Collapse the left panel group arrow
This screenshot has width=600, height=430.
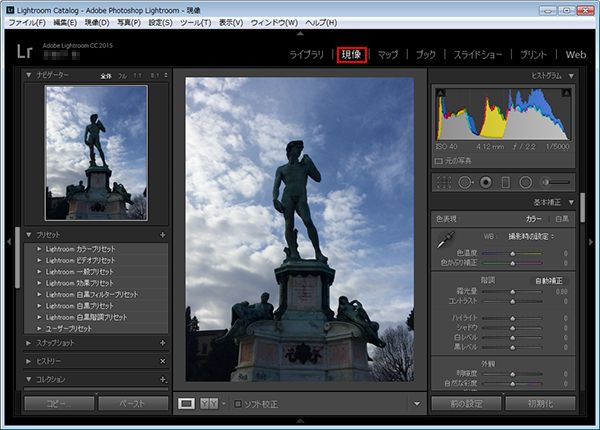[x=9, y=242]
